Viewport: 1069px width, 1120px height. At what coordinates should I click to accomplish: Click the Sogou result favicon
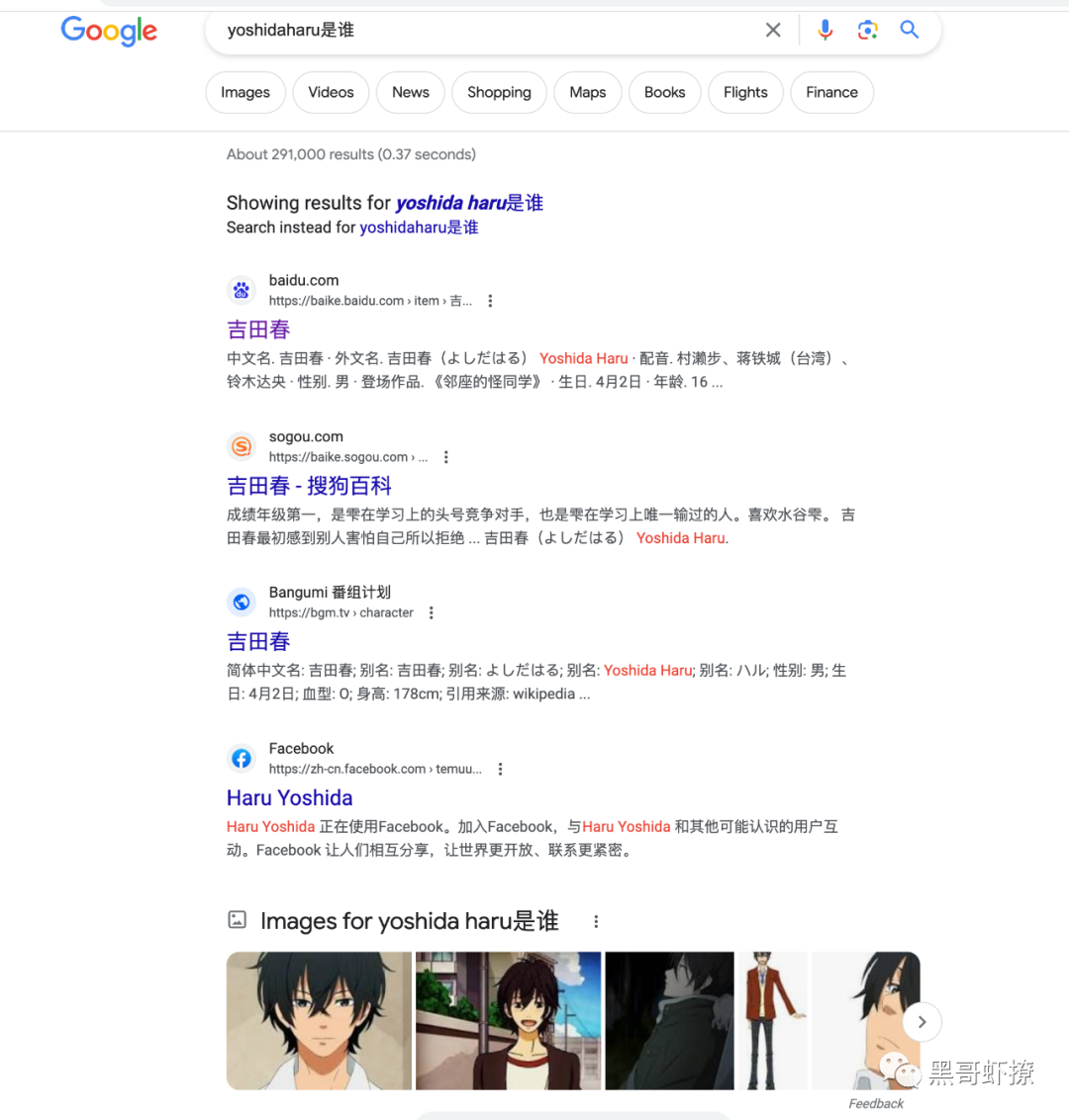242,446
